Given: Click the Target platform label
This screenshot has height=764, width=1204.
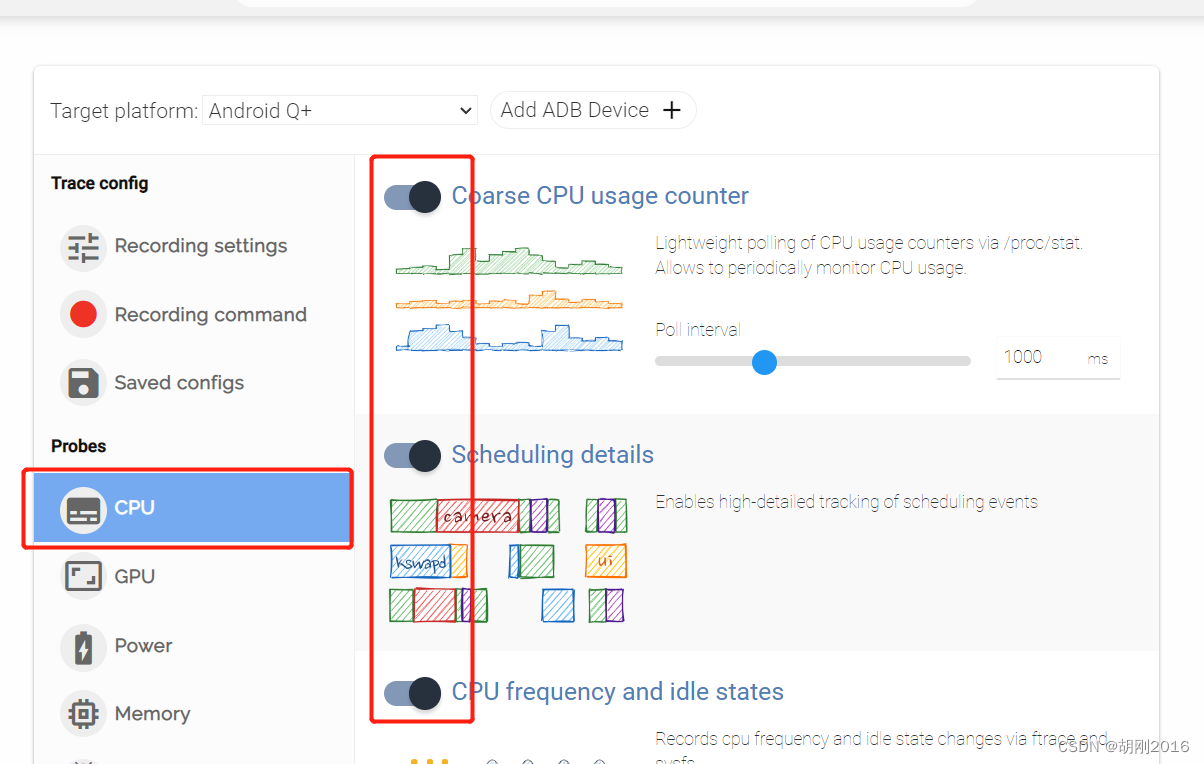Looking at the screenshot, I should pos(124,111).
